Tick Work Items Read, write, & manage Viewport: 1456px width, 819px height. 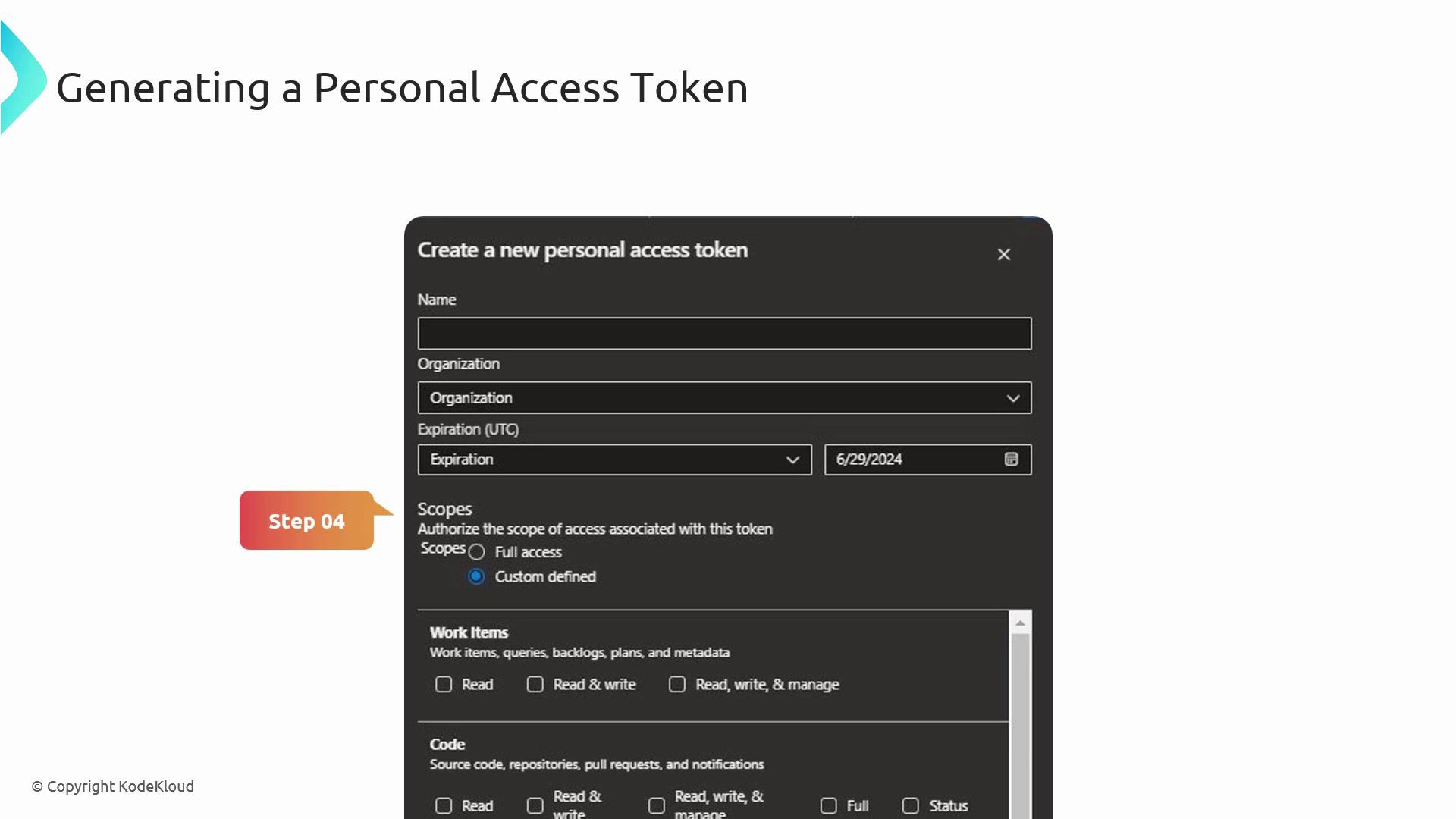677,685
